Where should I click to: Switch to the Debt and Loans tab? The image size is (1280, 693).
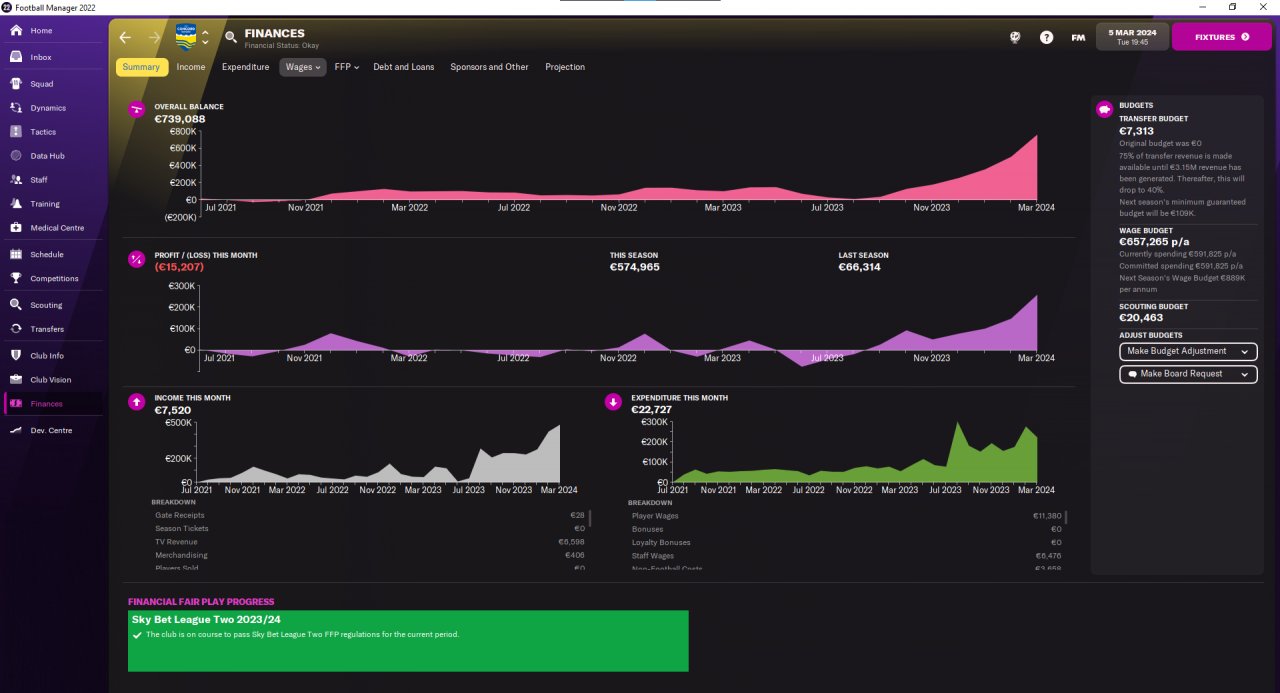(x=404, y=67)
